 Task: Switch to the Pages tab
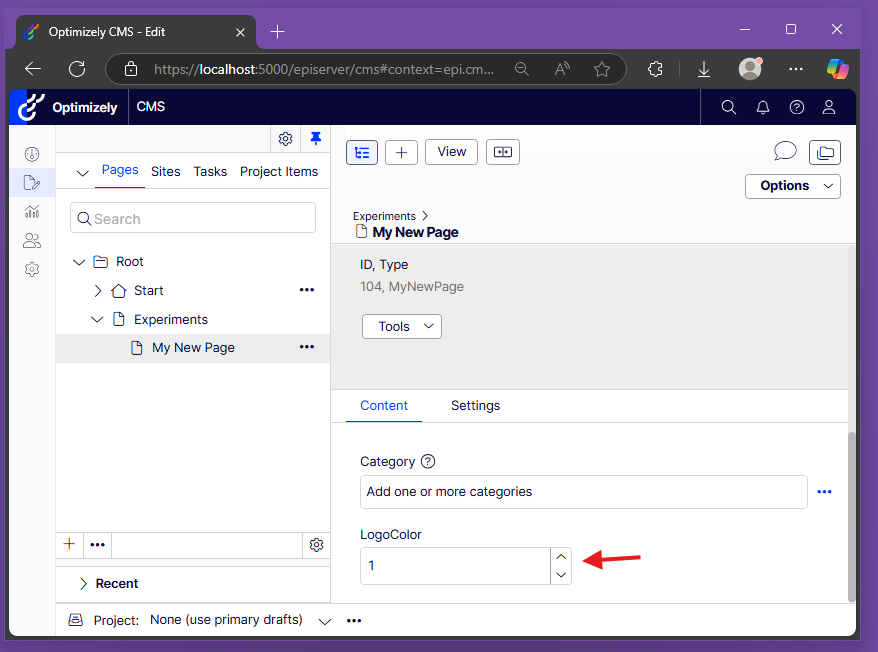click(120, 170)
